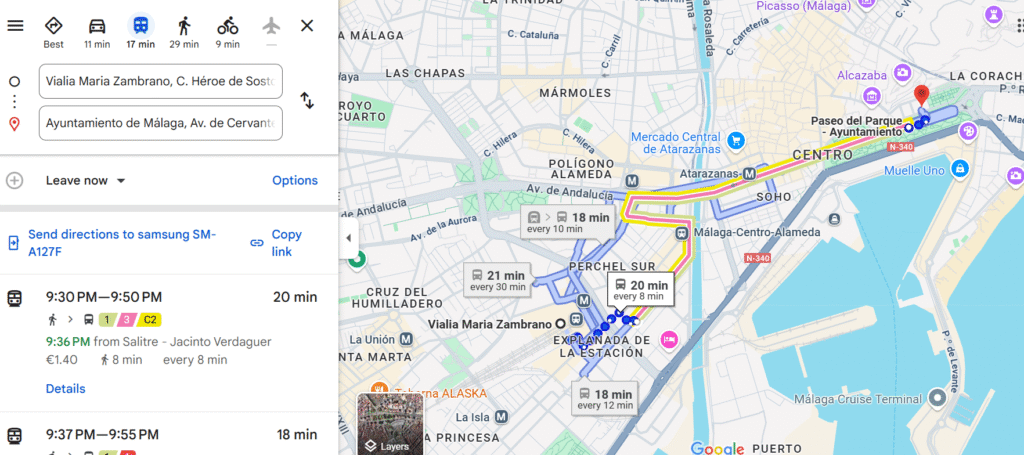Edit the destination Ayuntamiento de Málaga field

point(161,123)
